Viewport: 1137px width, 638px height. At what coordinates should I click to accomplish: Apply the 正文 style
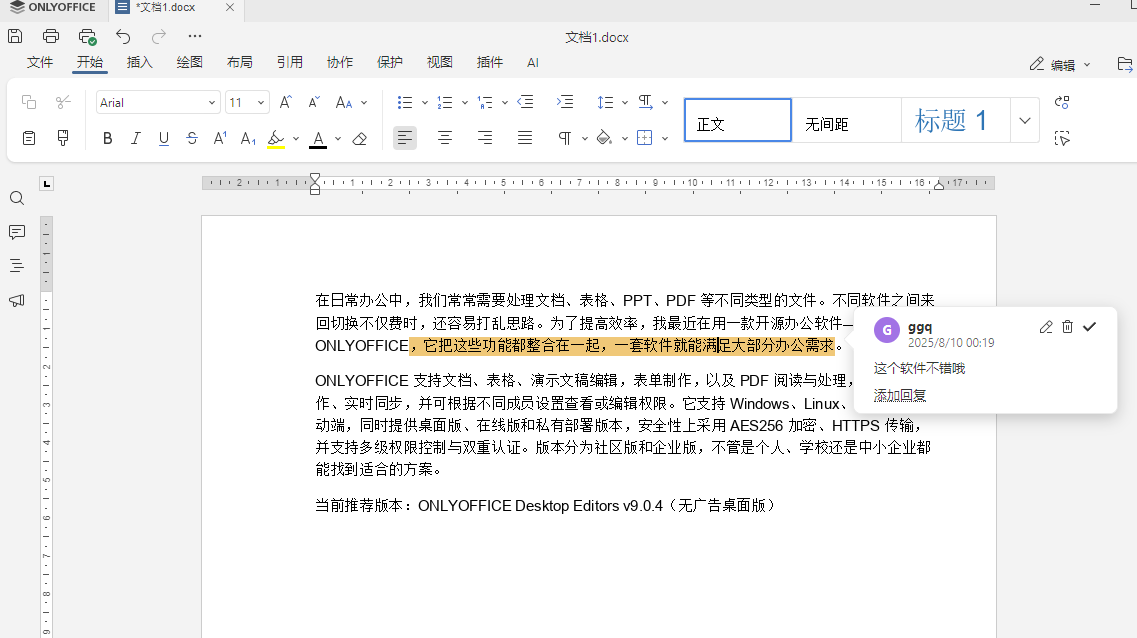[x=737, y=120]
